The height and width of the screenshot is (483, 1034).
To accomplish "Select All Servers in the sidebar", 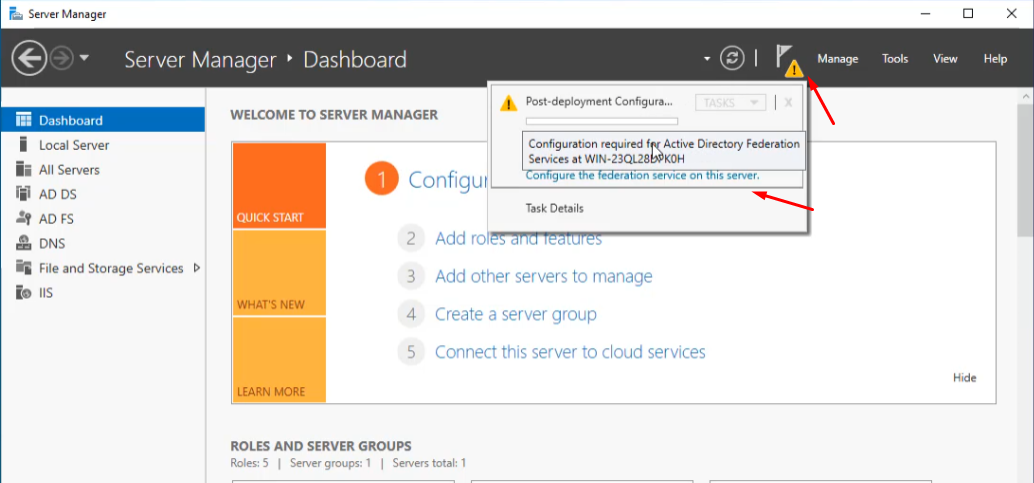I will point(103,170).
